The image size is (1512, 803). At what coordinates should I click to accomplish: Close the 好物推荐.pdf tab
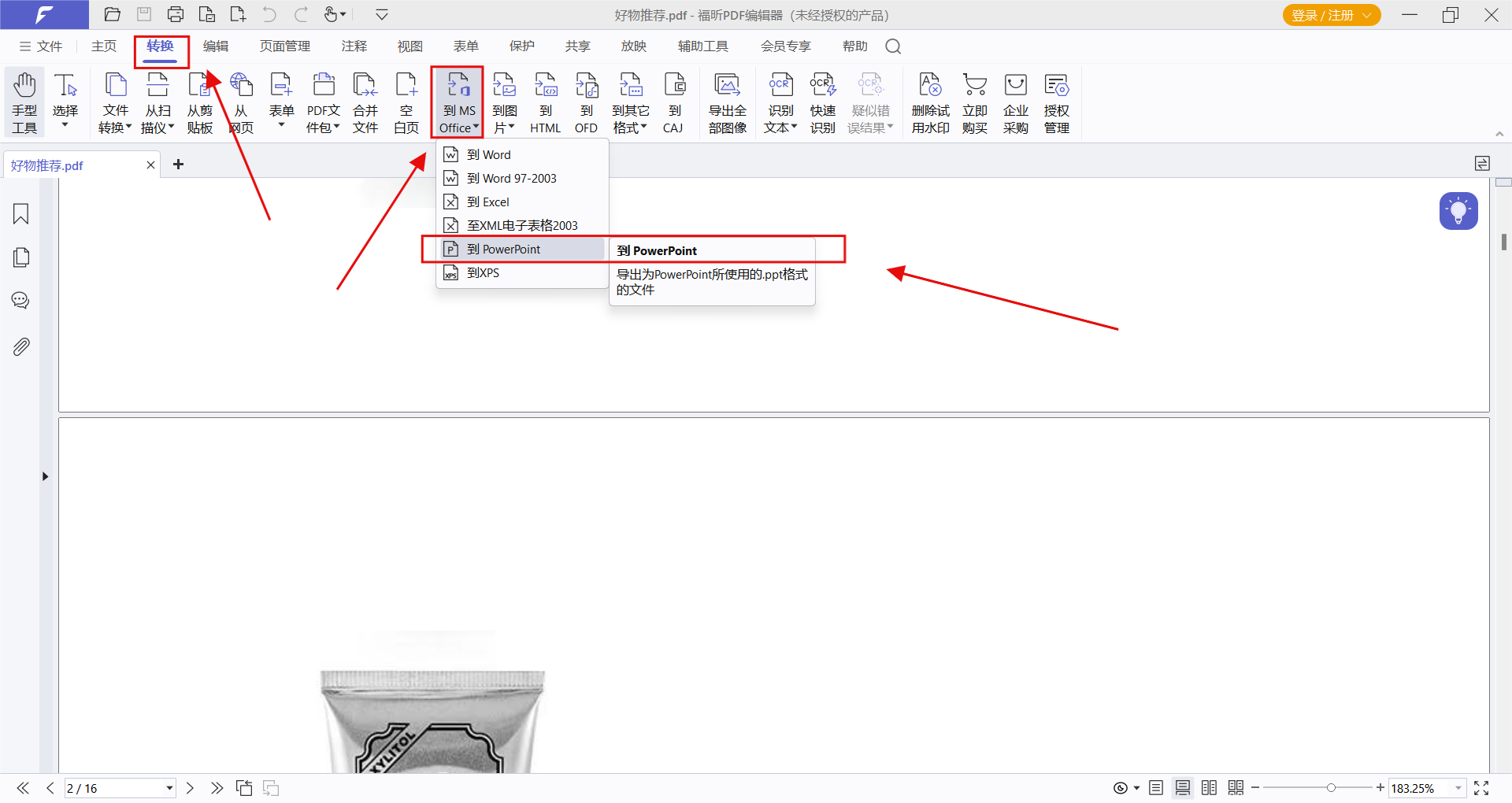click(x=150, y=165)
